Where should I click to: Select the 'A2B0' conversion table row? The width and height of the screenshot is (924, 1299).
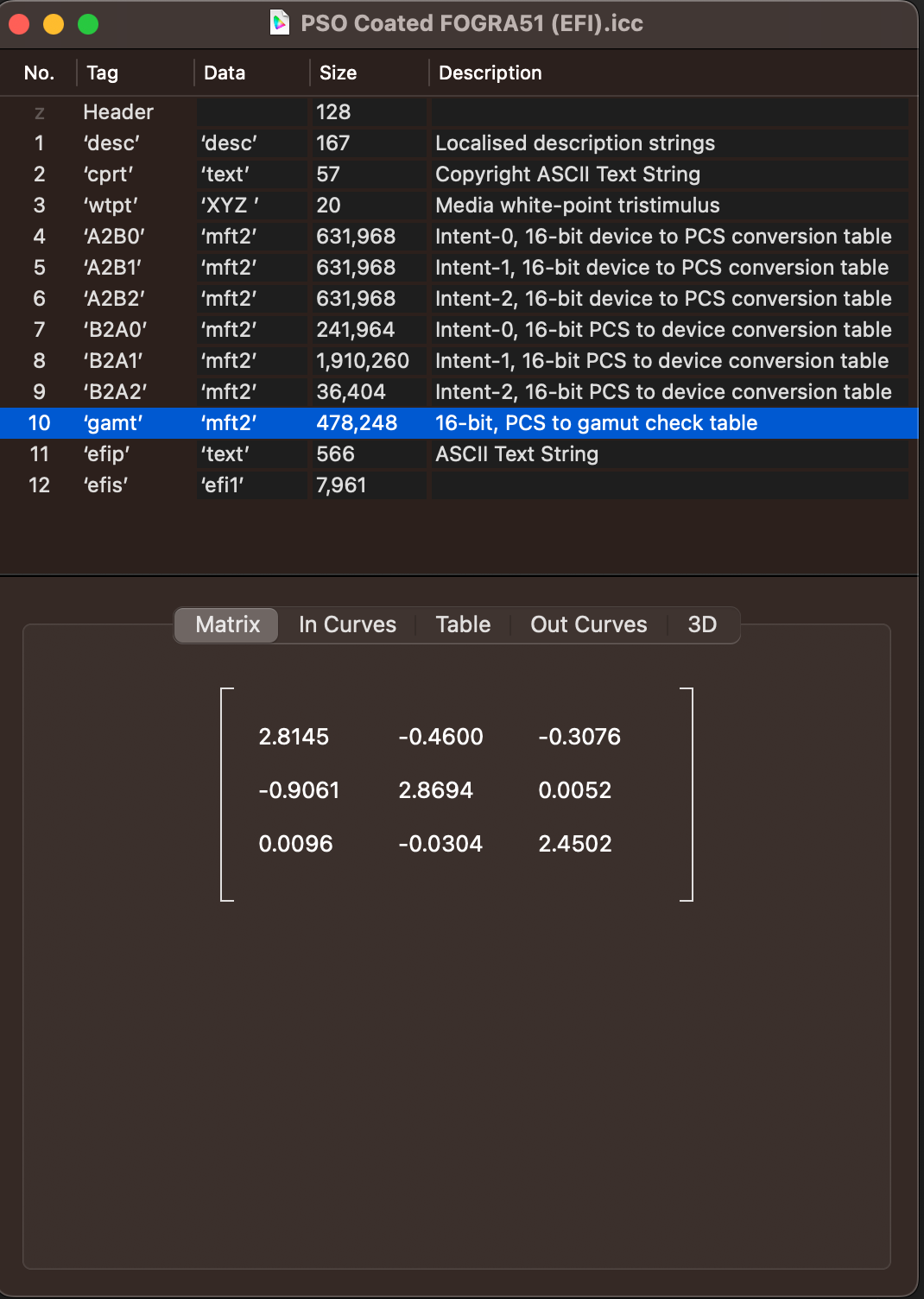tap(345, 236)
